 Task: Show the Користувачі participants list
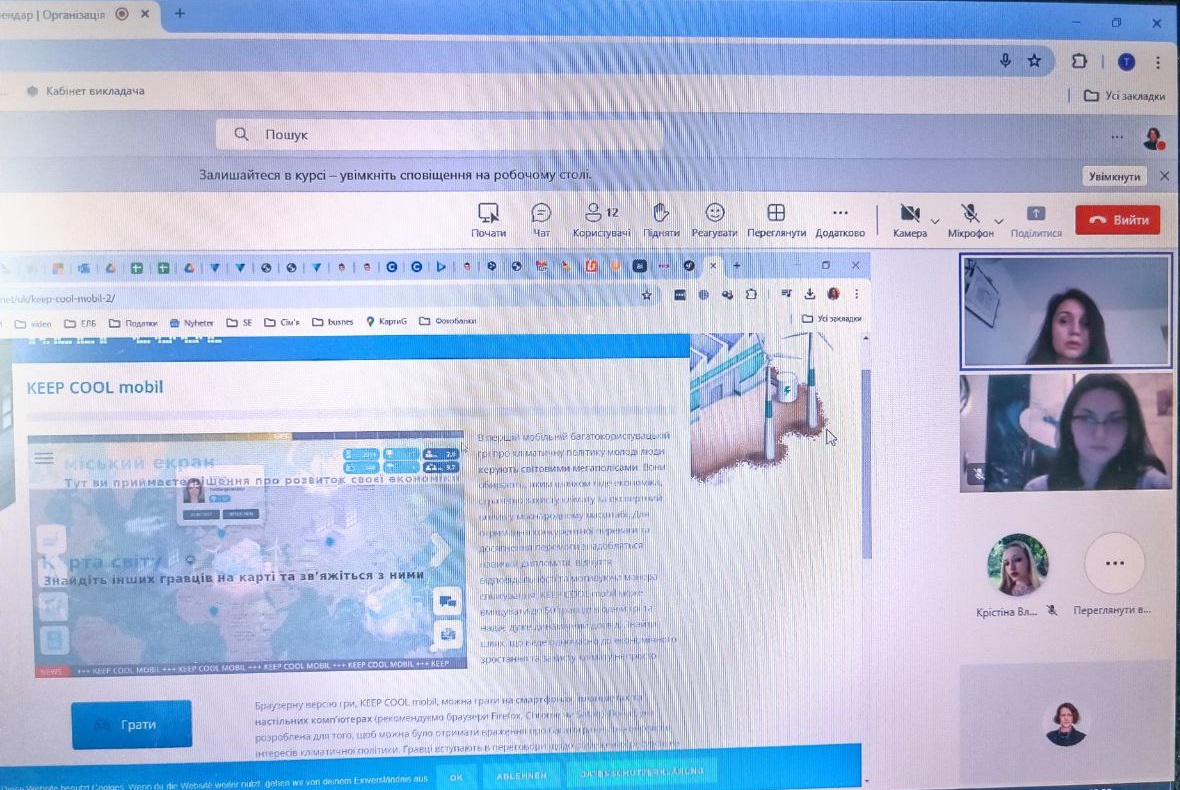601,220
